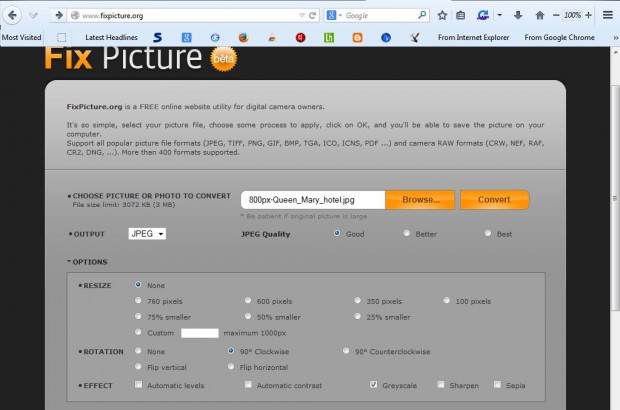Select Resize None option

138,284
